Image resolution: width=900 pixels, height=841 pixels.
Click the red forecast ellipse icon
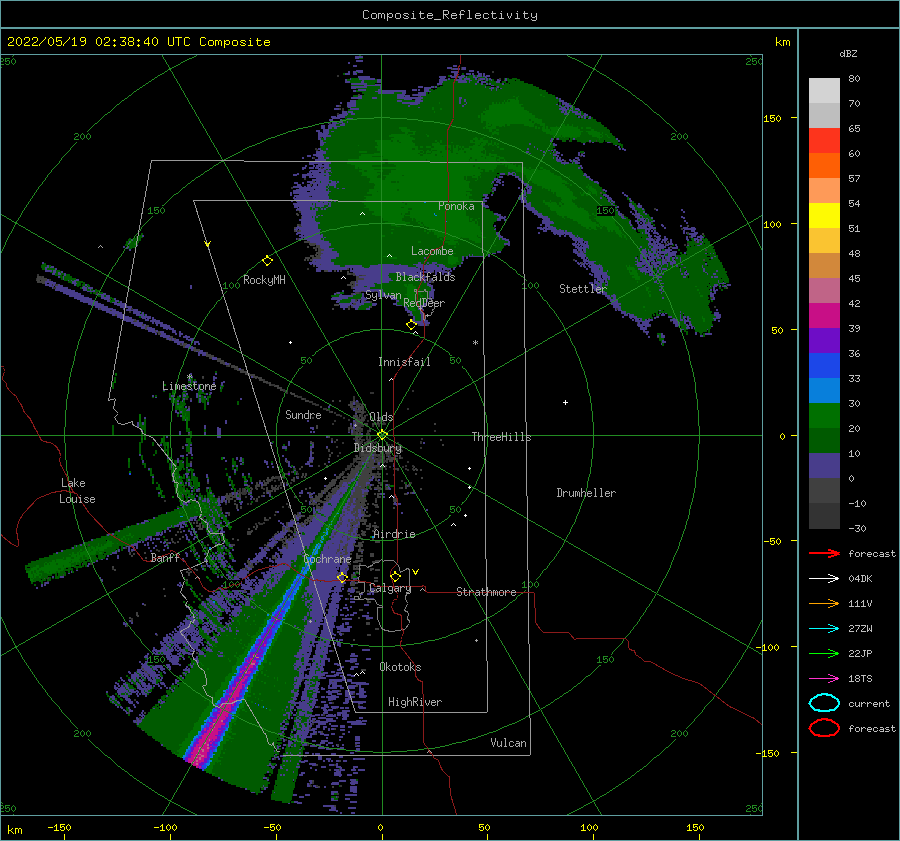pyautogui.click(x=824, y=728)
